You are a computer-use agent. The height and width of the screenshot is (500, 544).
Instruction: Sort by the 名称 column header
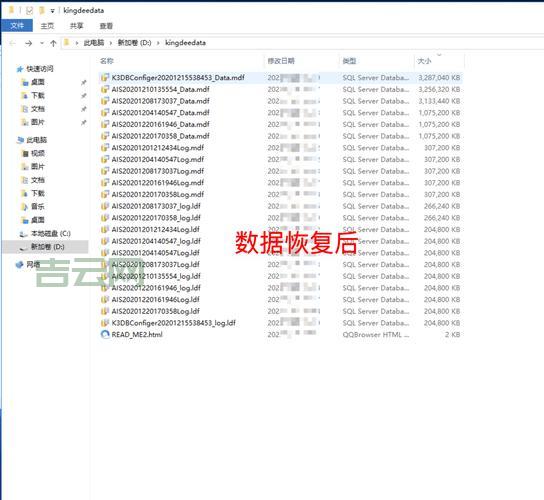[x=107, y=61]
